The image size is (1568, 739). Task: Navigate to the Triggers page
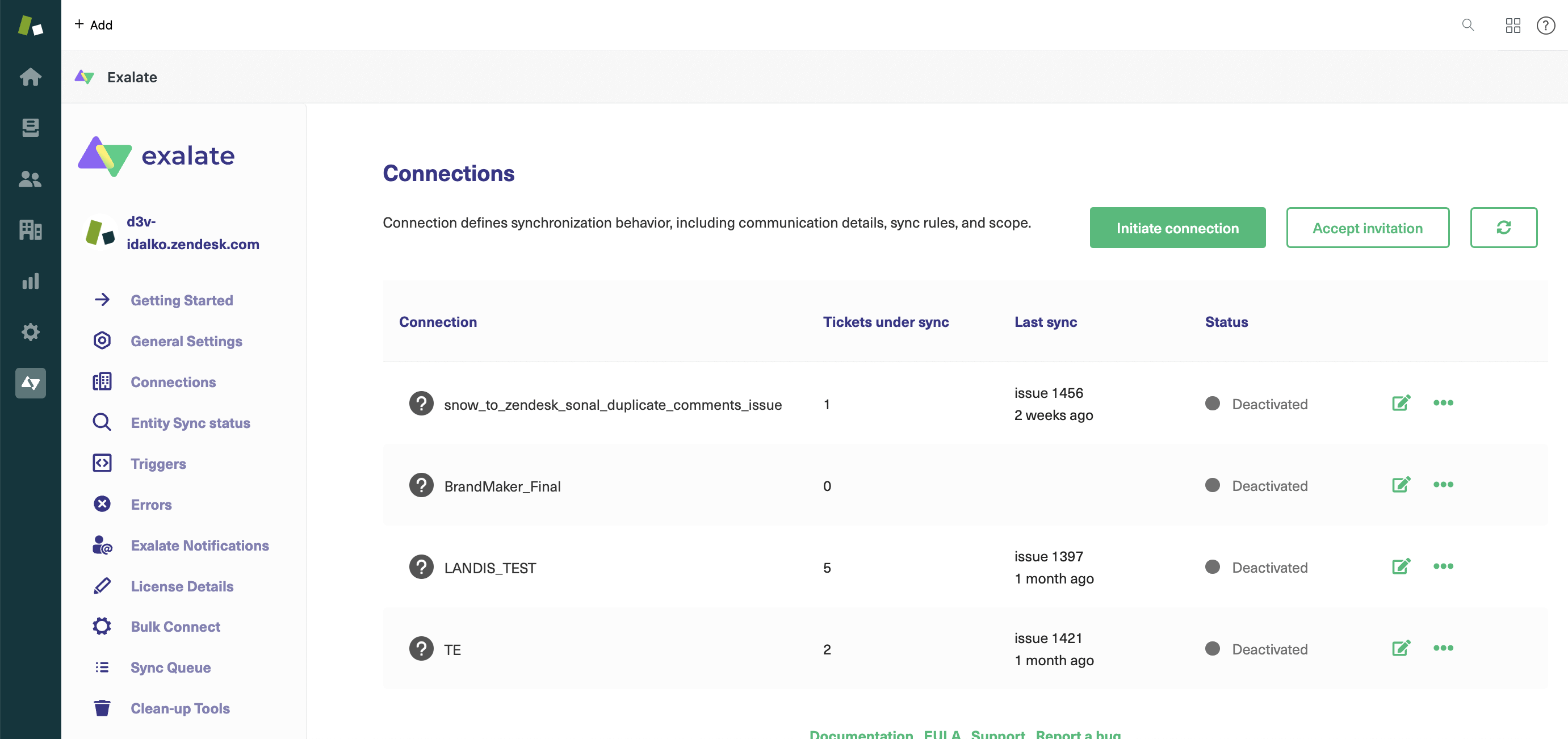(x=158, y=463)
